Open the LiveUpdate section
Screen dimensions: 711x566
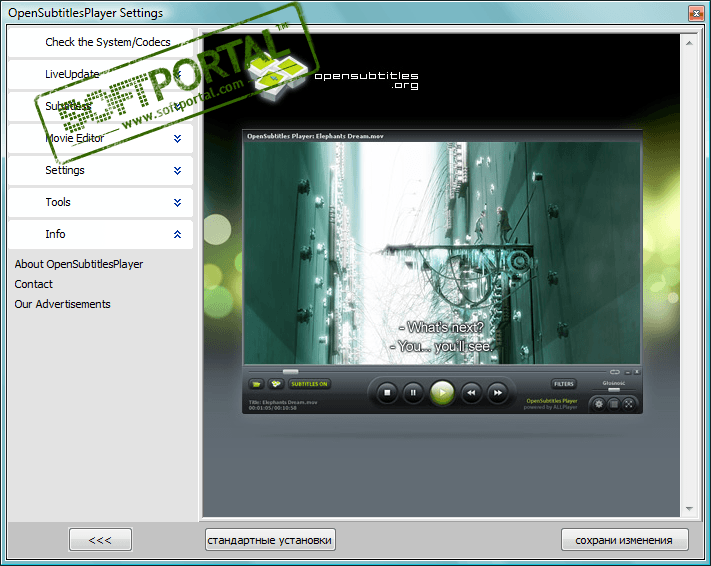100,74
